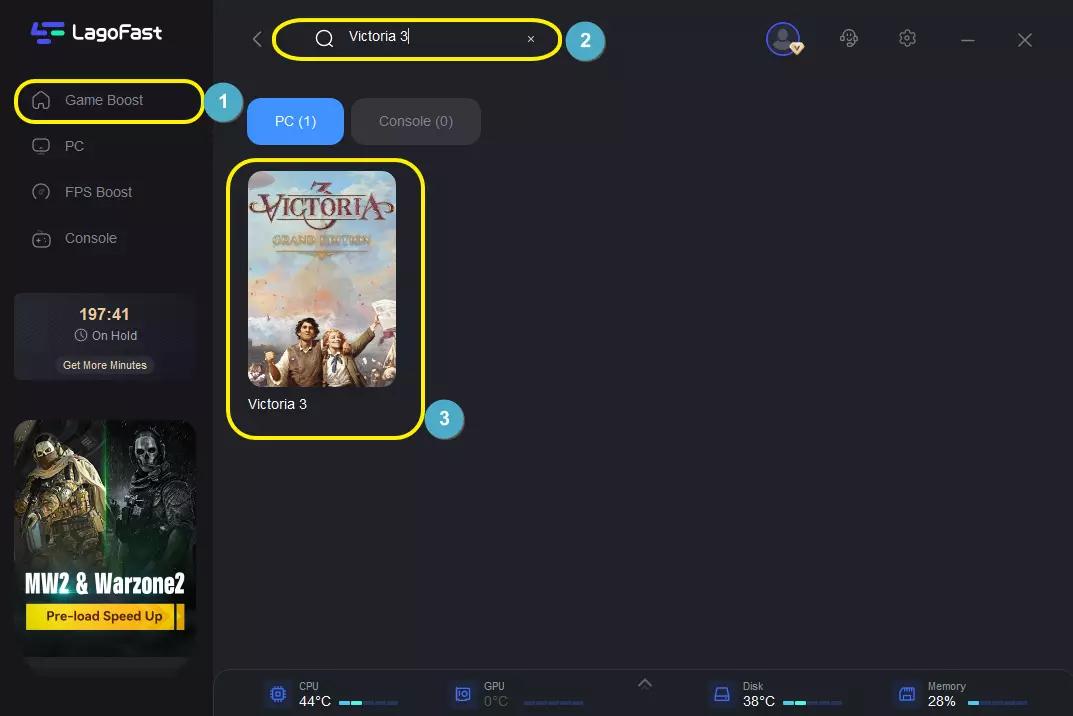Click the LagoFast logo
Viewport: 1073px width, 716px height.
pos(96,32)
